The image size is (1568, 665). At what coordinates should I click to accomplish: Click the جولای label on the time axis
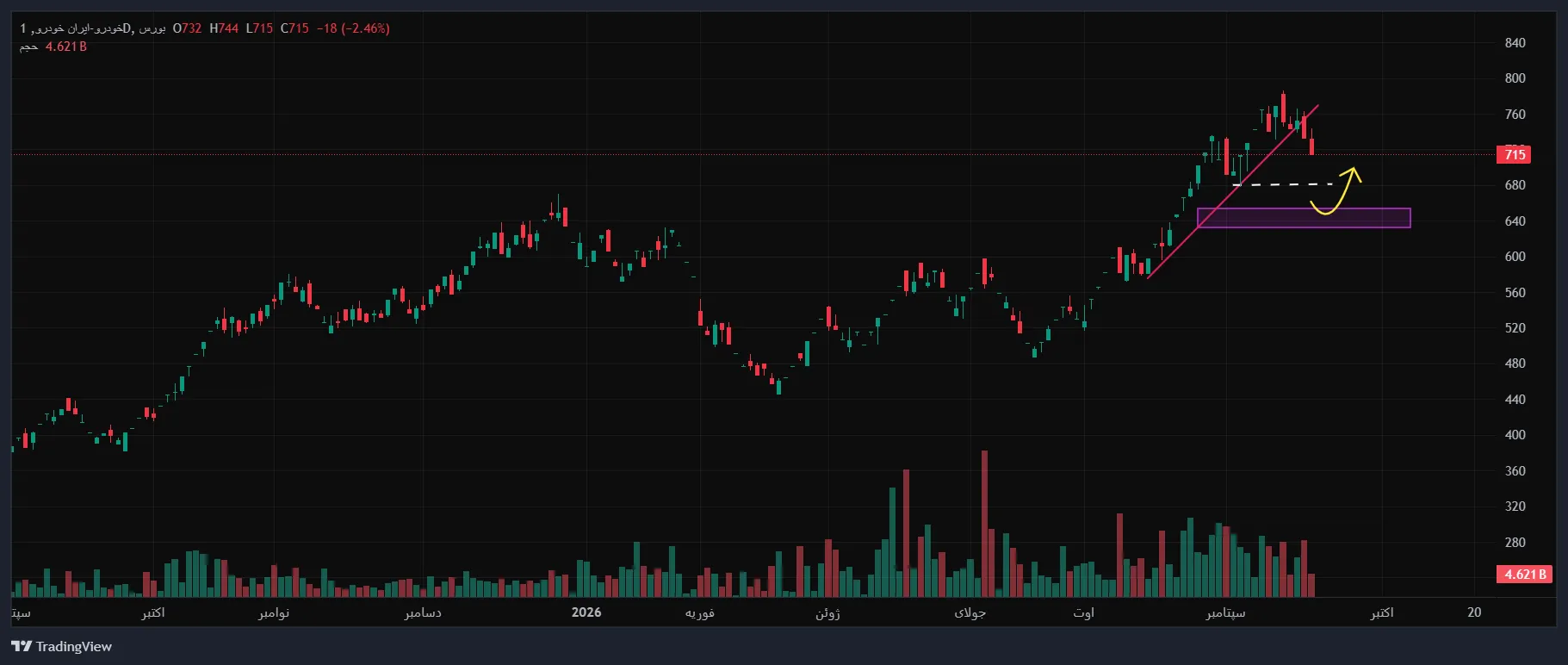pyautogui.click(x=970, y=612)
